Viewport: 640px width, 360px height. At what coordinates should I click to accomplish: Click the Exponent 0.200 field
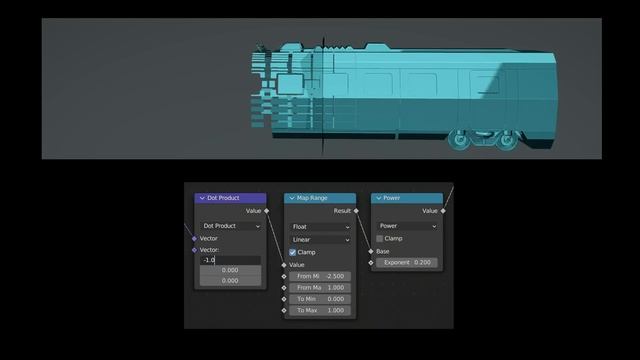[407, 262]
